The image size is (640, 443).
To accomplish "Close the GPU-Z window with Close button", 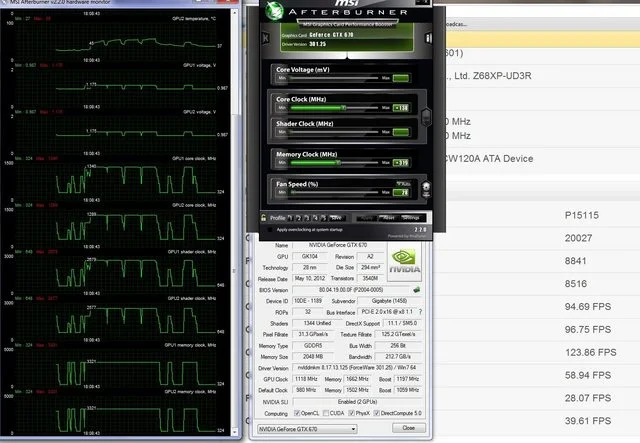I will tap(409, 428).
